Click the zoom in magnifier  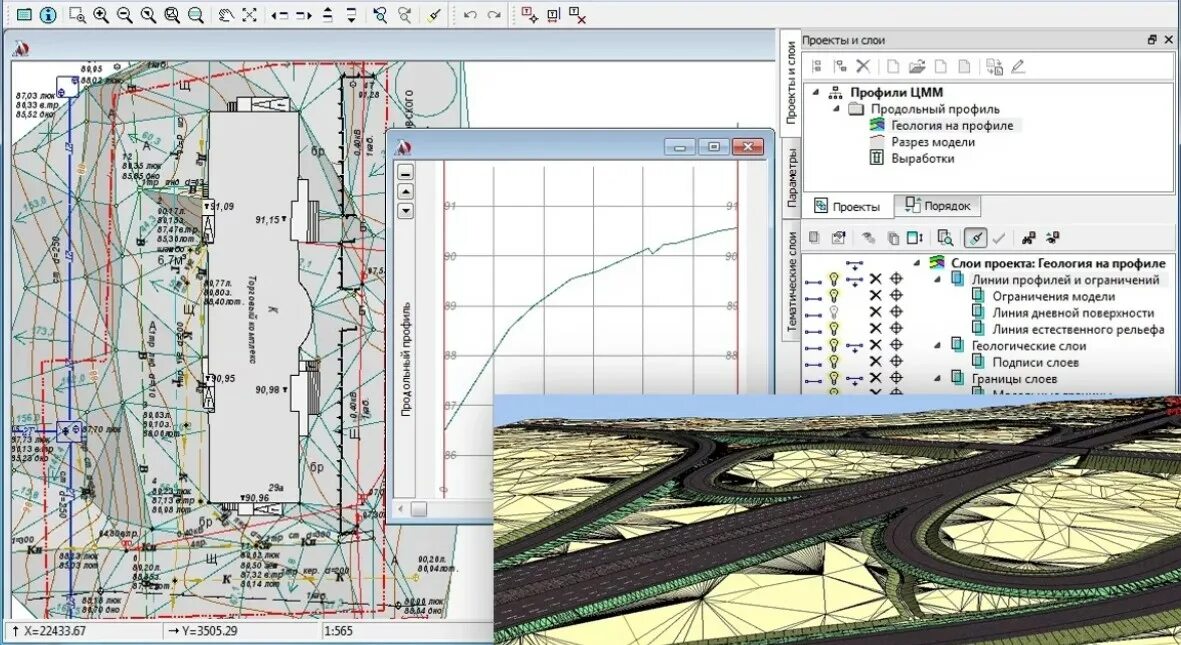pyautogui.click(x=101, y=14)
